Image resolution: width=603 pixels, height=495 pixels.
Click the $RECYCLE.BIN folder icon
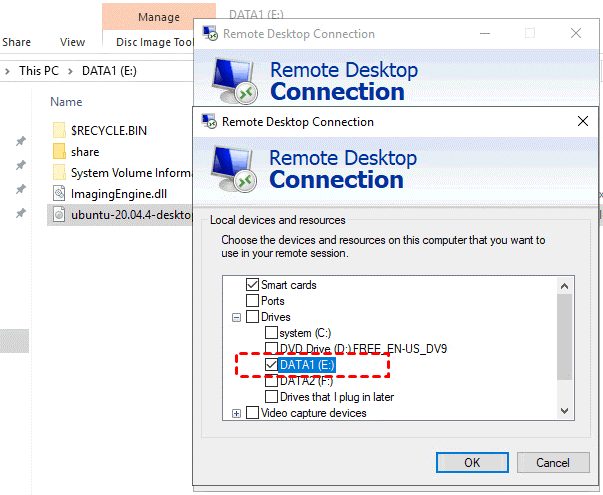coord(59,130)
